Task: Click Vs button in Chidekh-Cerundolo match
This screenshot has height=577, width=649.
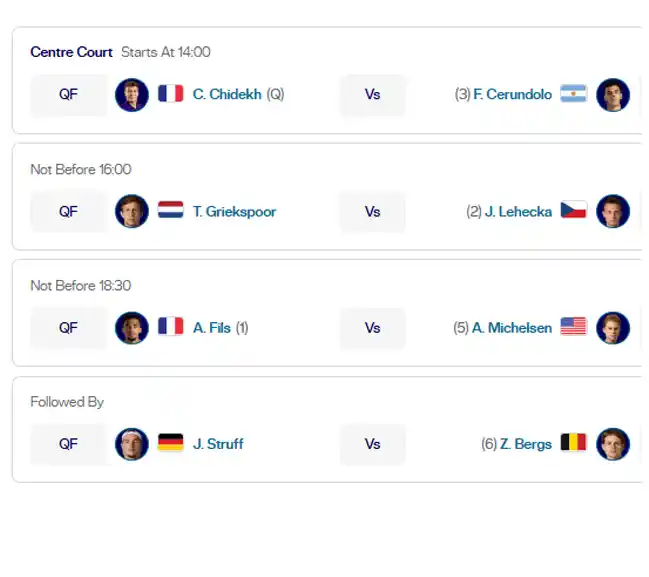Action: coord(373,95)
